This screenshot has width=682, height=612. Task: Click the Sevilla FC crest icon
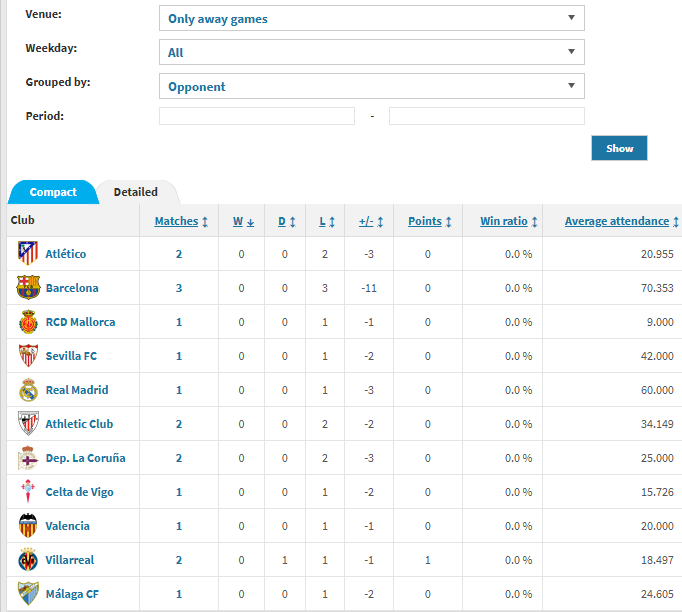[28, 356]
